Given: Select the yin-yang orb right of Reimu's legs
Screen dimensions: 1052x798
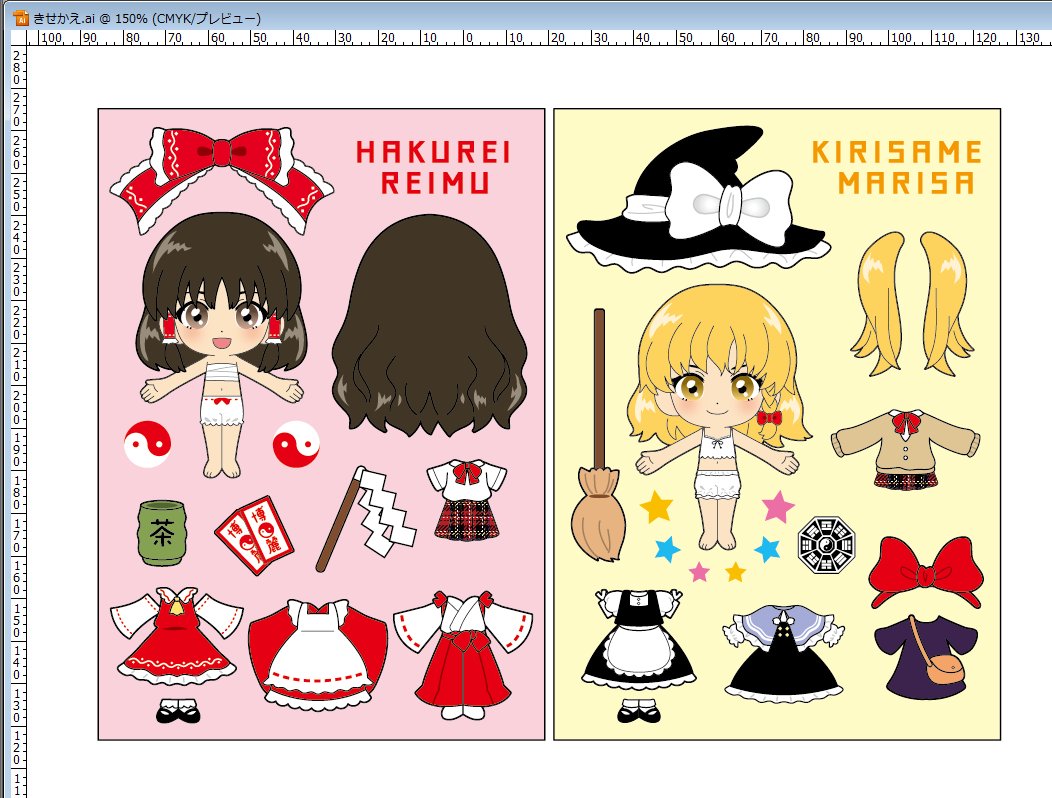Looking at the screenshot, I should point(296,444).
